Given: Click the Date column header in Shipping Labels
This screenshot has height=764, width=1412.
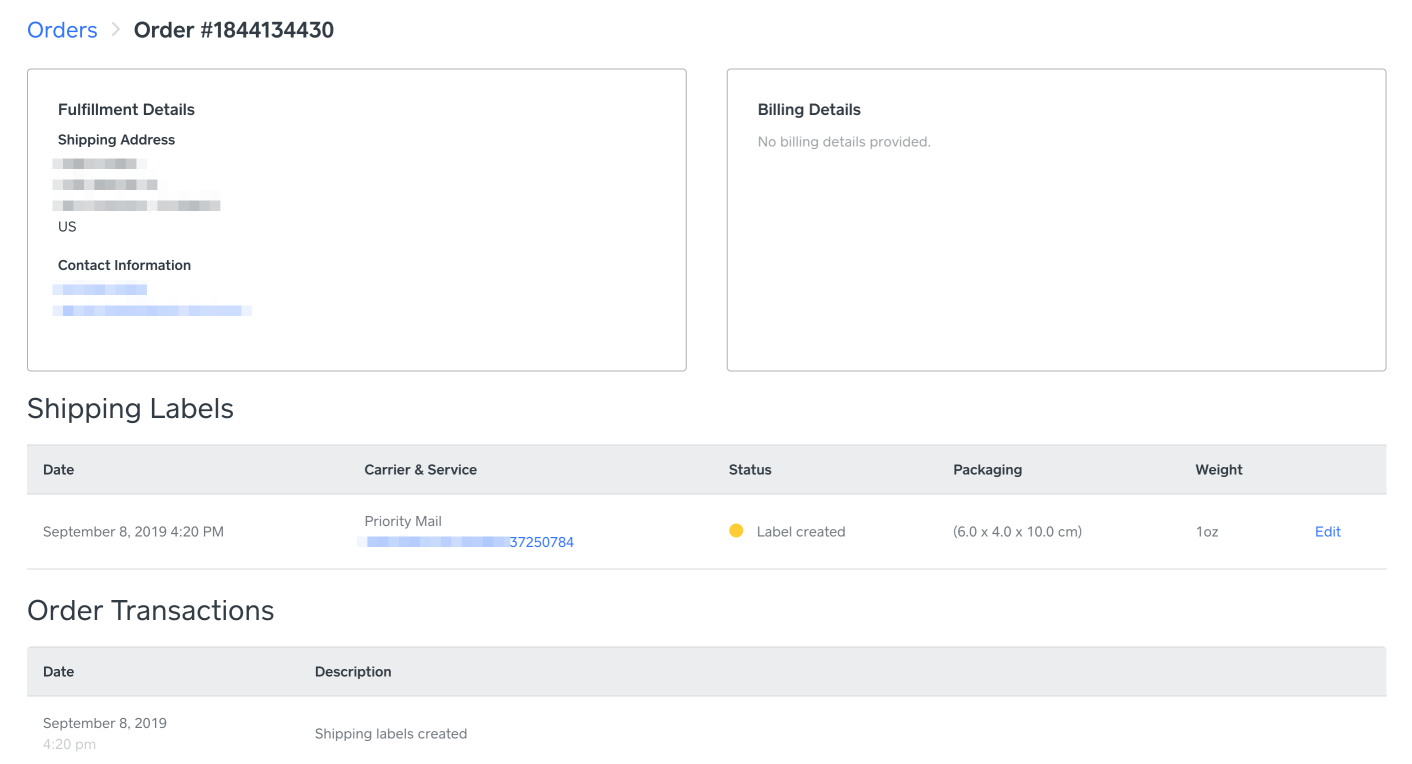Looking at the screenshot, I should 59,469.
